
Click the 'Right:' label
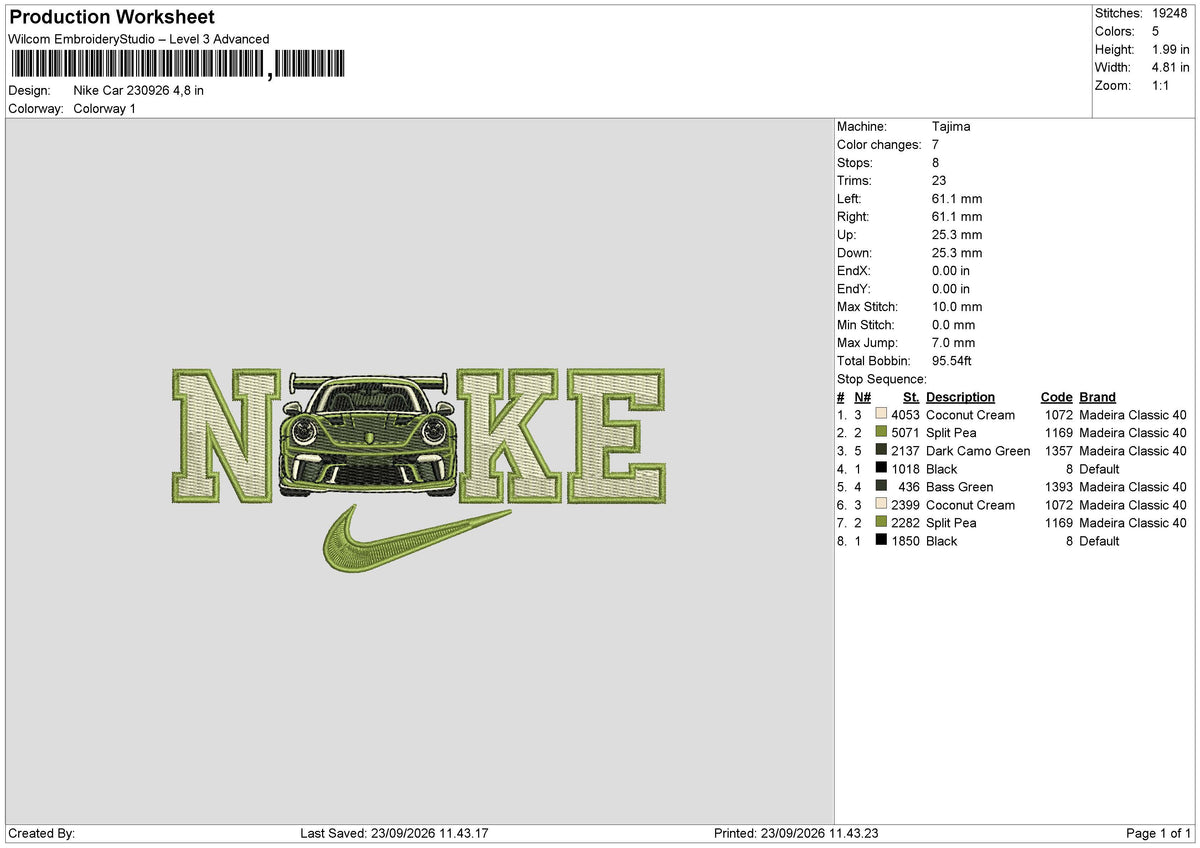click(853, 216)
